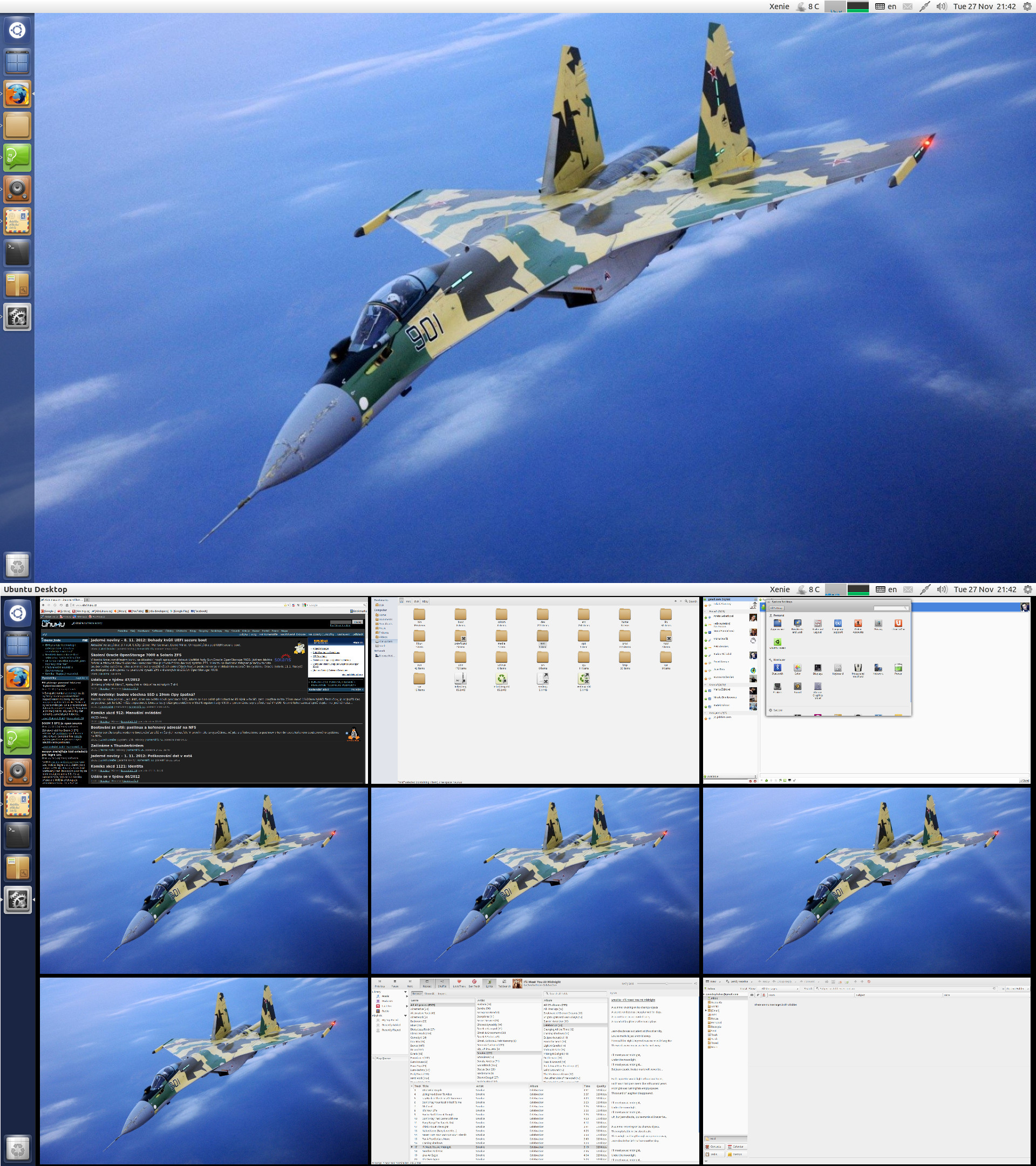Image resolution: width=1036 pixels, height=1166 pixels.
Task: Select the workspace showing the file manager
Action: [x=535, y=691]
